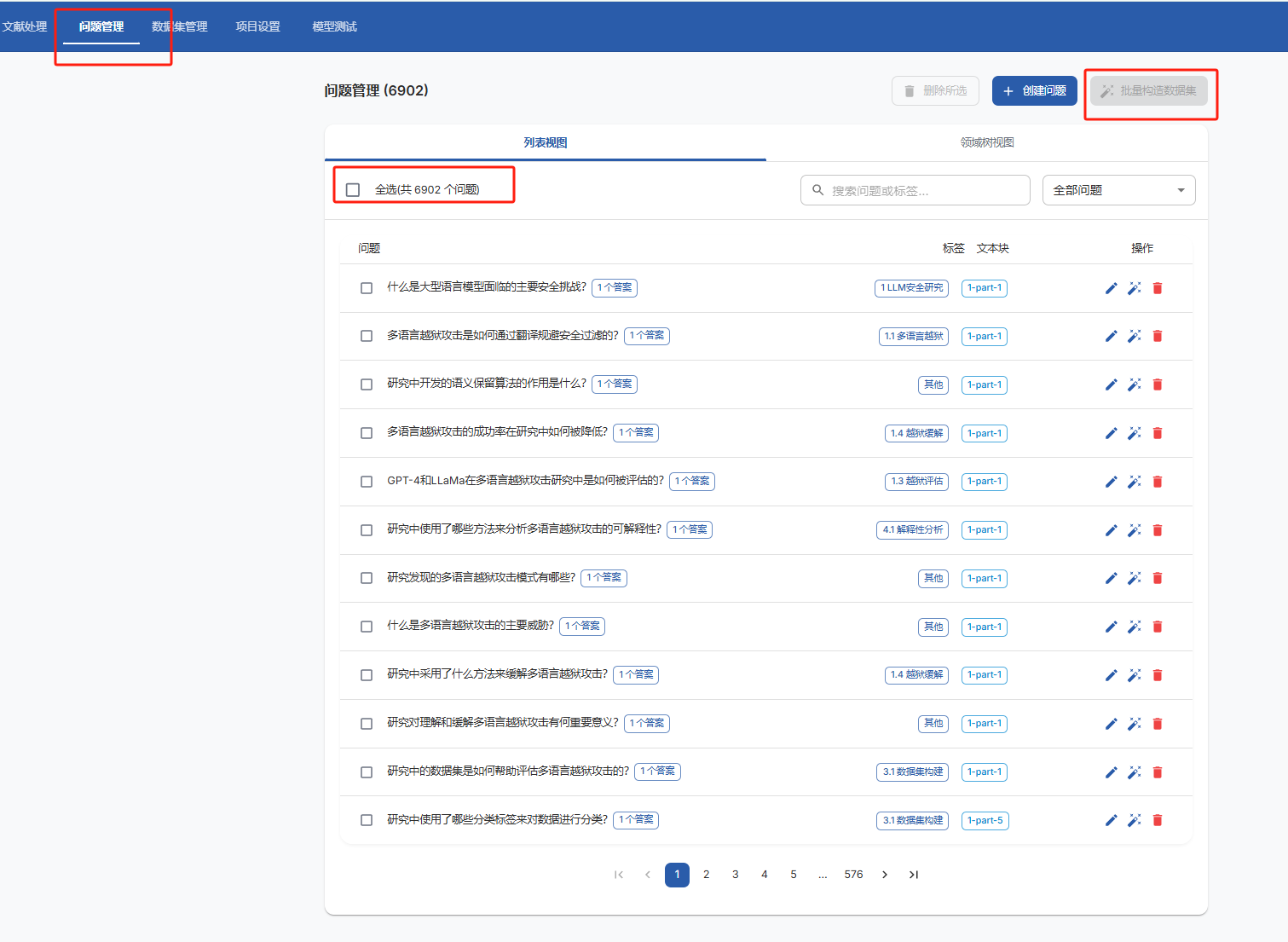Screen dimensions: 1288x942
Task: Check the box for 什么是大型语言模型面临的主要安全挑战
Action: [367, 288]
